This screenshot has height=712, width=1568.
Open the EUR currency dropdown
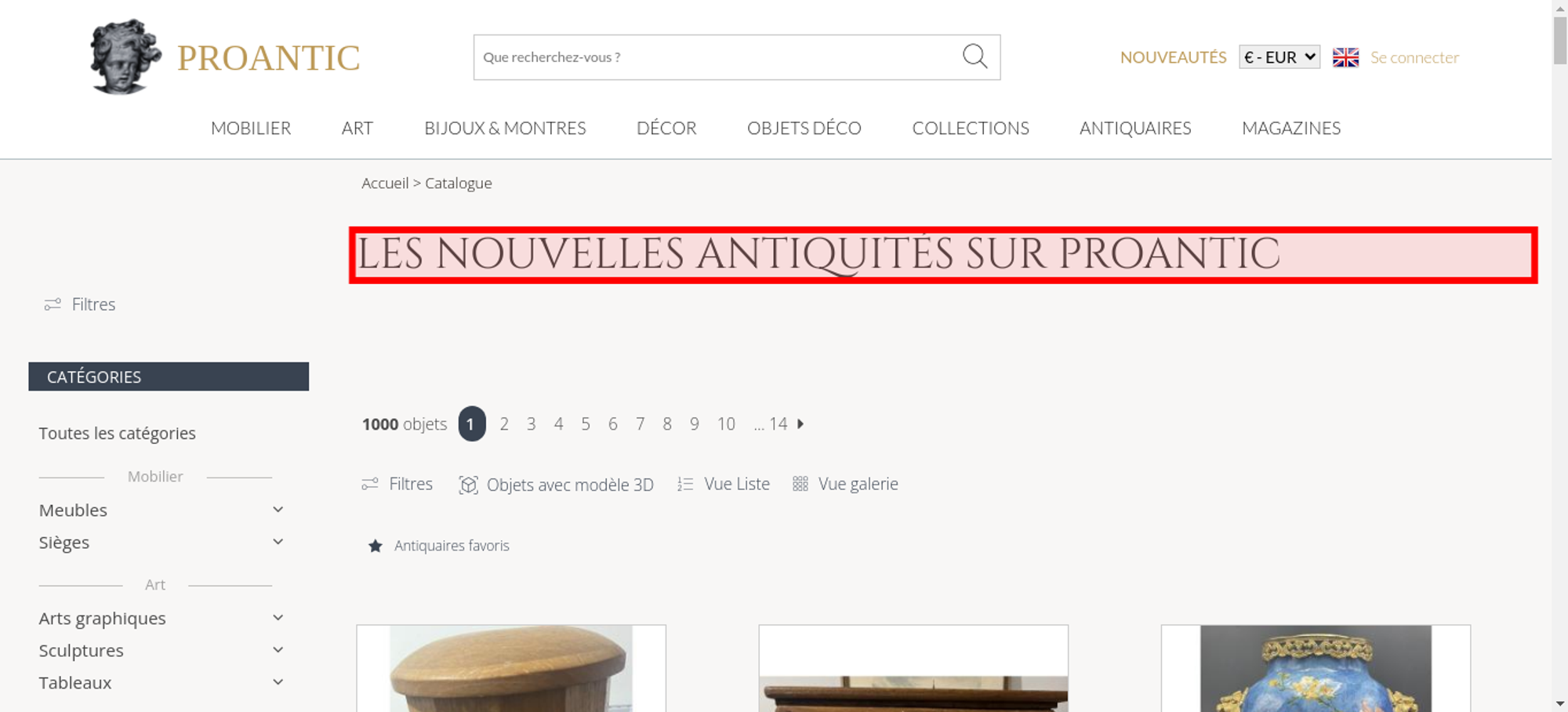[1279, 57]
